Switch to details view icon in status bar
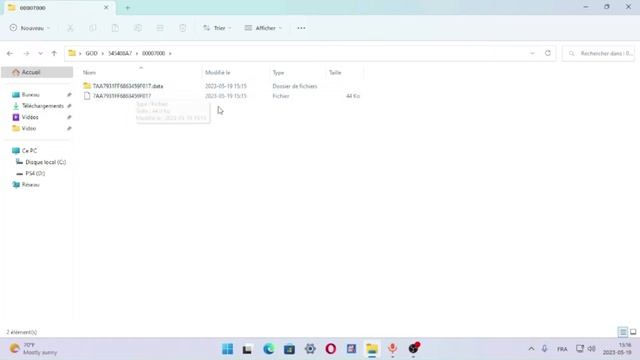The width and height of the screenshot is (640, 360). point(623,332)
